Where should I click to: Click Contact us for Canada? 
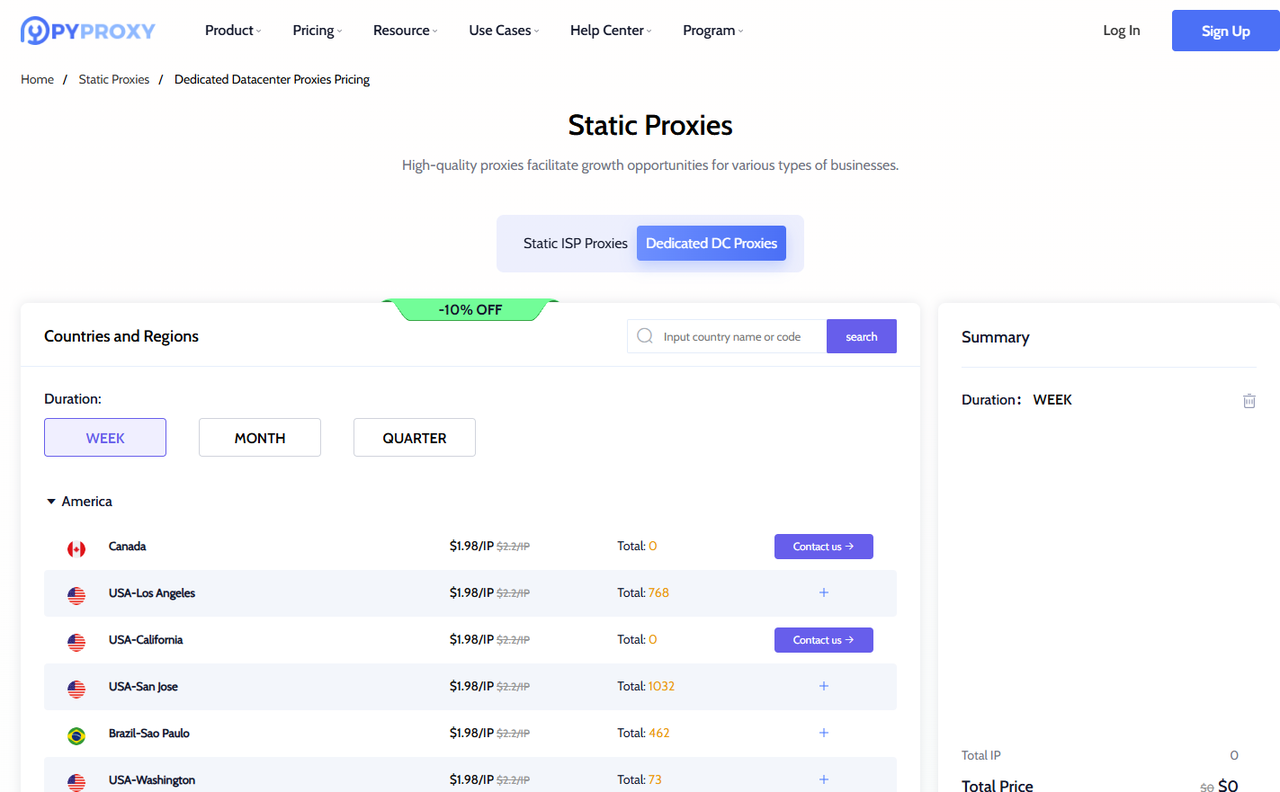click(823, 546)
